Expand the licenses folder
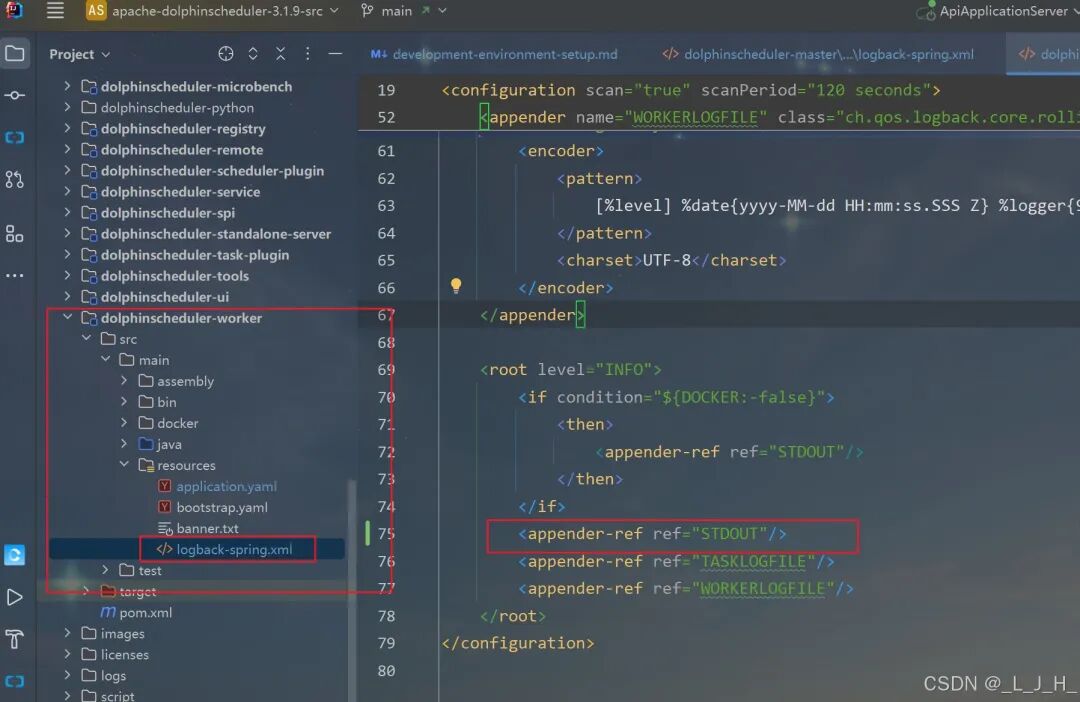This screenshot has height=702, width=1080. 67,654
